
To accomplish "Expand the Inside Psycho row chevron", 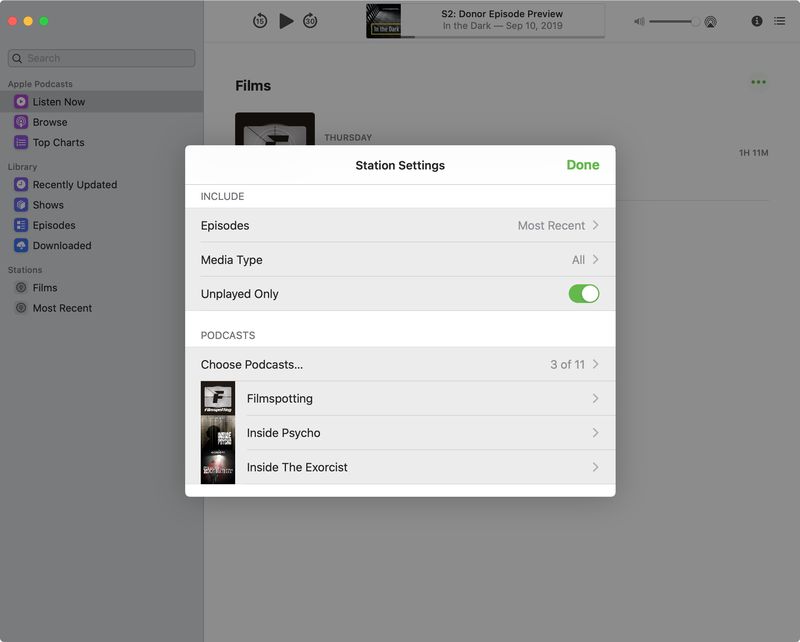I will [x=595, y=433].
